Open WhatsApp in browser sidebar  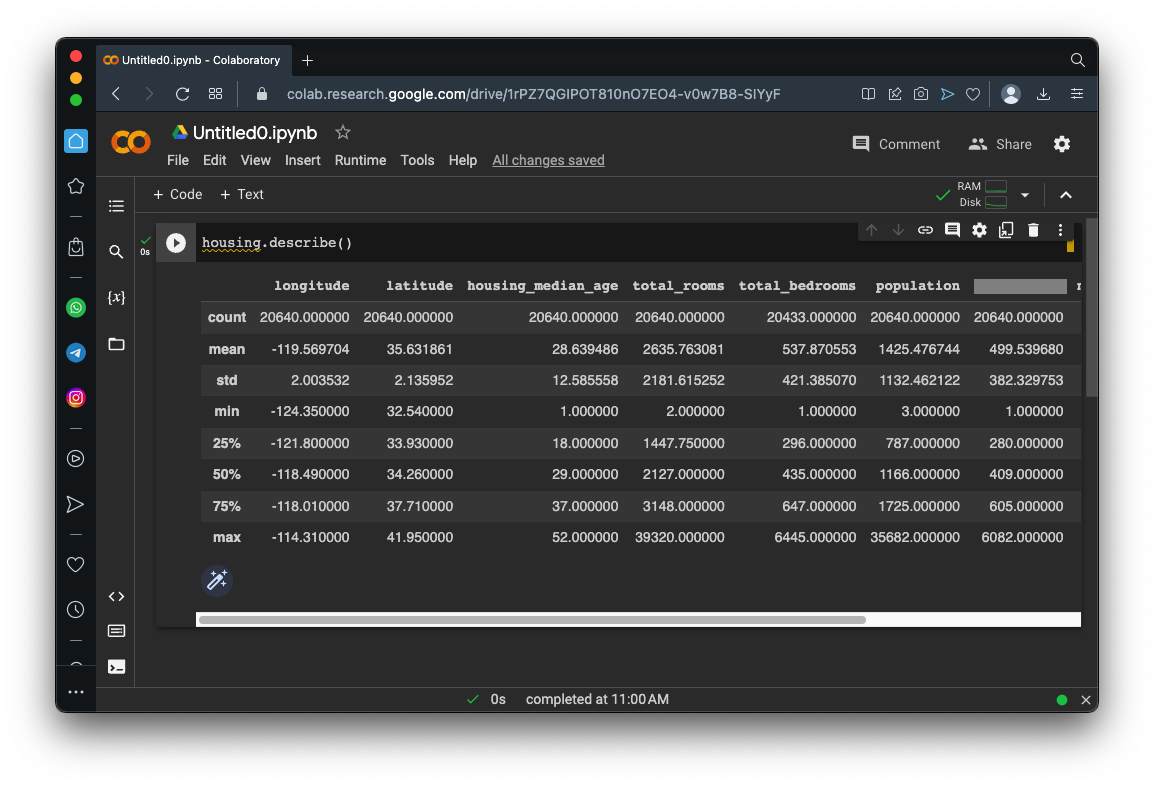click(x=76, y=308)
